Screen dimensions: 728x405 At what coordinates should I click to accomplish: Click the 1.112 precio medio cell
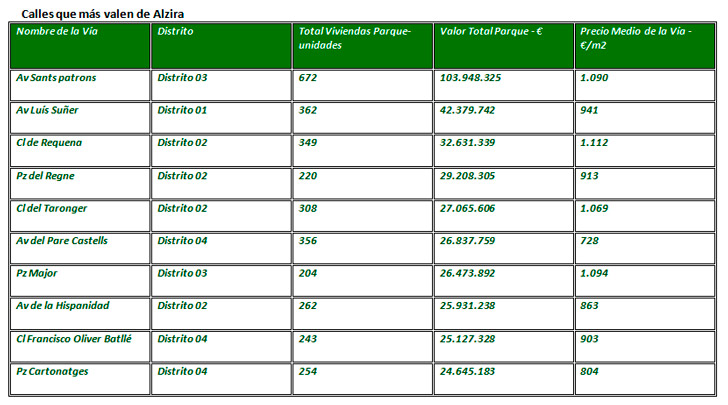(x=594, y=143)
